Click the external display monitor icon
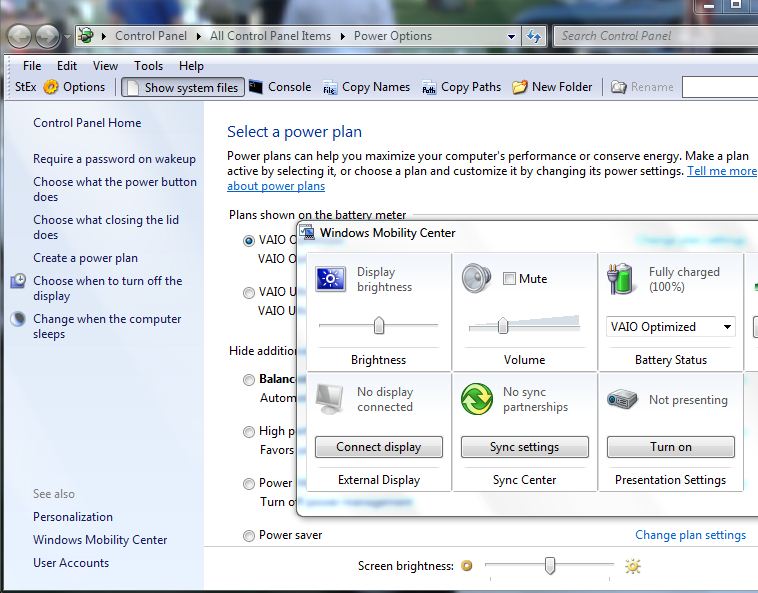758x593 pixels. click(330, 399)
